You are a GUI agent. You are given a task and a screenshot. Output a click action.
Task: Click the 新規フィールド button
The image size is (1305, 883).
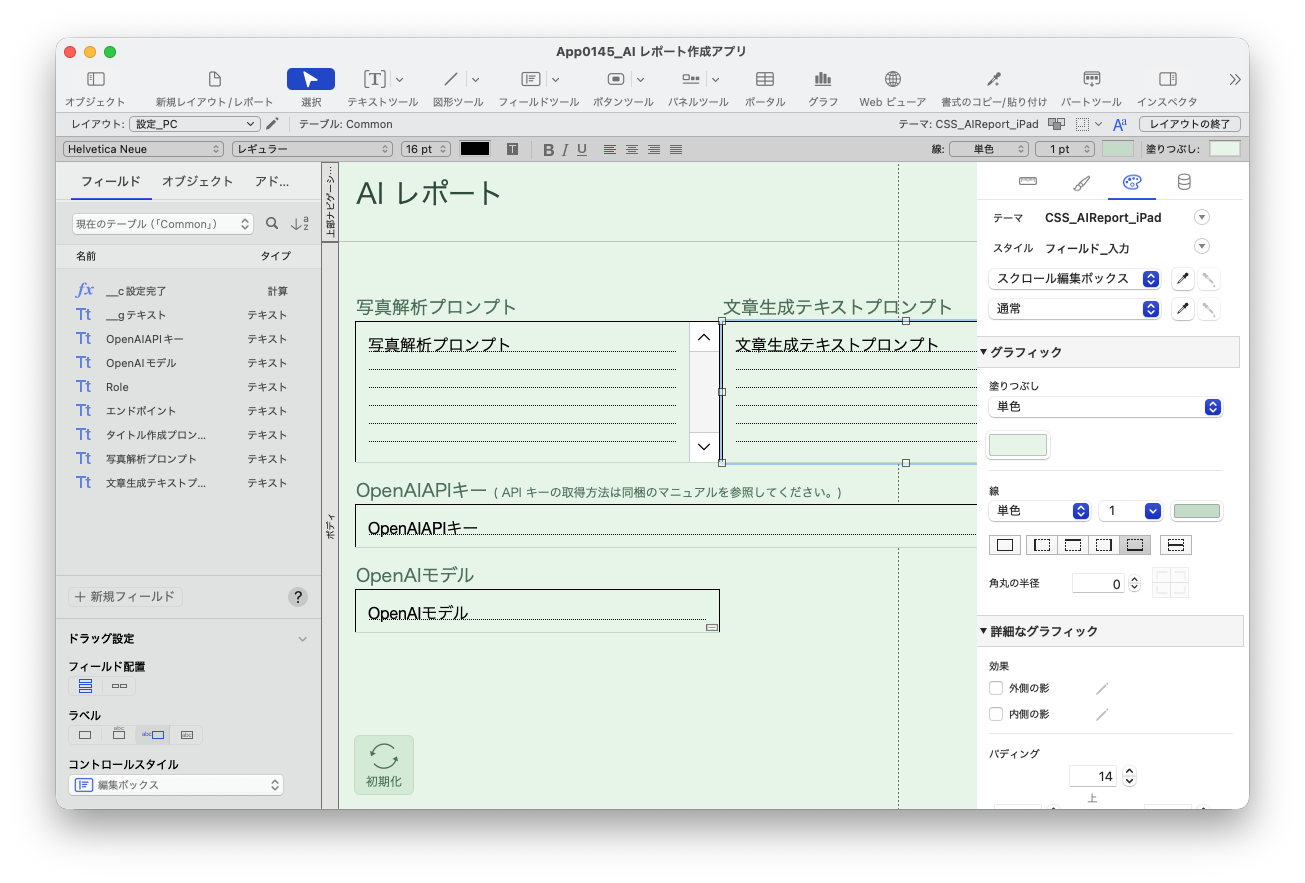tap(126, 597)
